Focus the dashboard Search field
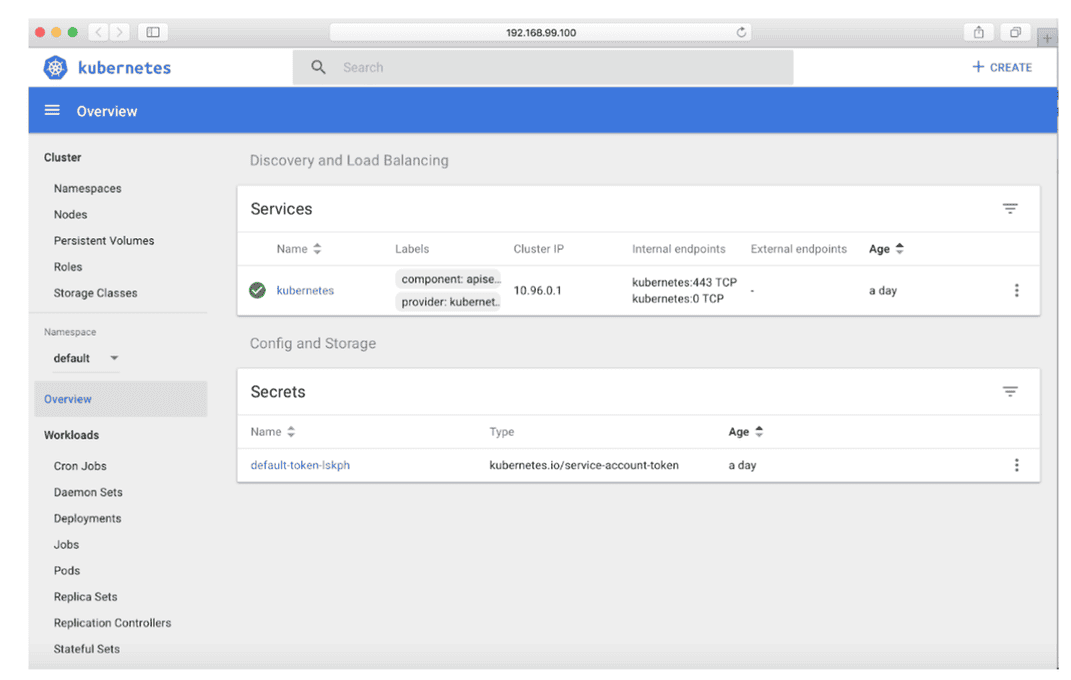Screen dimensions: 1071x680 point(543,67)
